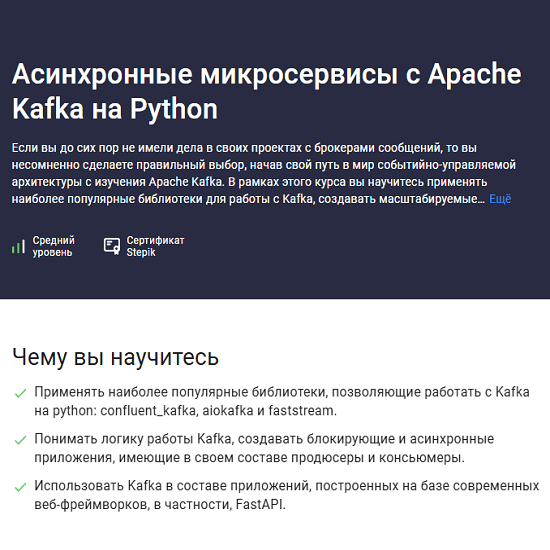This screenshot has width=550, height=550.
Task: Click "Apache Kafka" in the description paragraph
Action: (186, 182)
